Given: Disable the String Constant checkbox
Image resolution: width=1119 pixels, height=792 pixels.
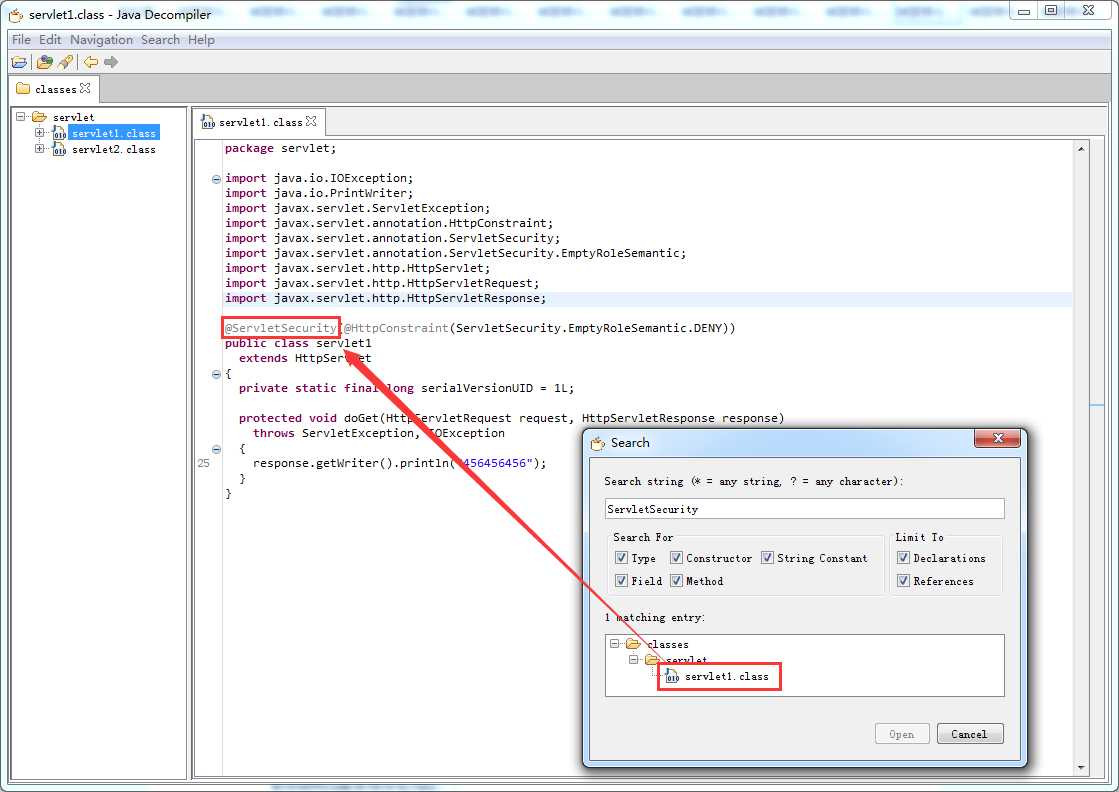Looking at the screenshot, I should click(767, 558).
